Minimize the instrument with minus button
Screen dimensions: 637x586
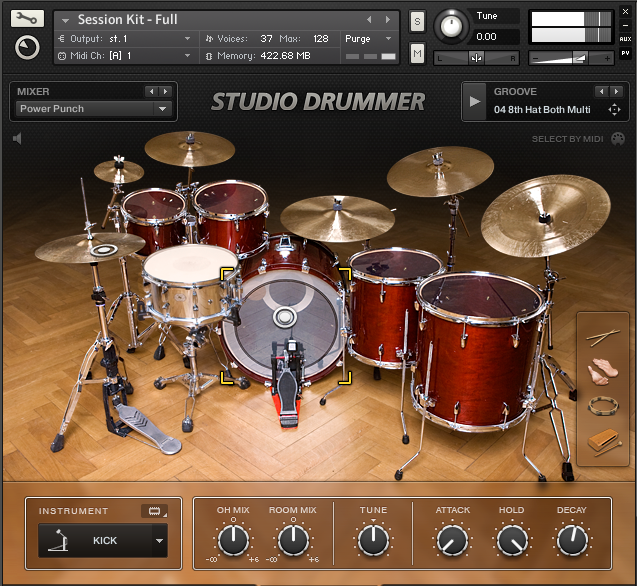point(625,25)
